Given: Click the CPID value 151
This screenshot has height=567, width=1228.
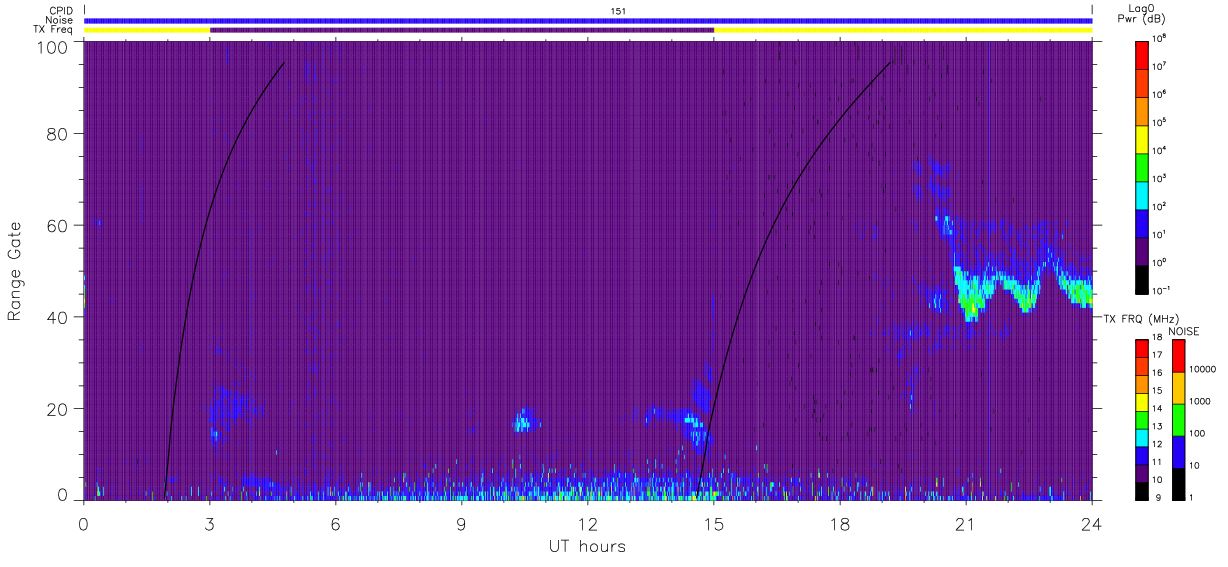Looking at the screenshot, I should click(x=619, y=11).
